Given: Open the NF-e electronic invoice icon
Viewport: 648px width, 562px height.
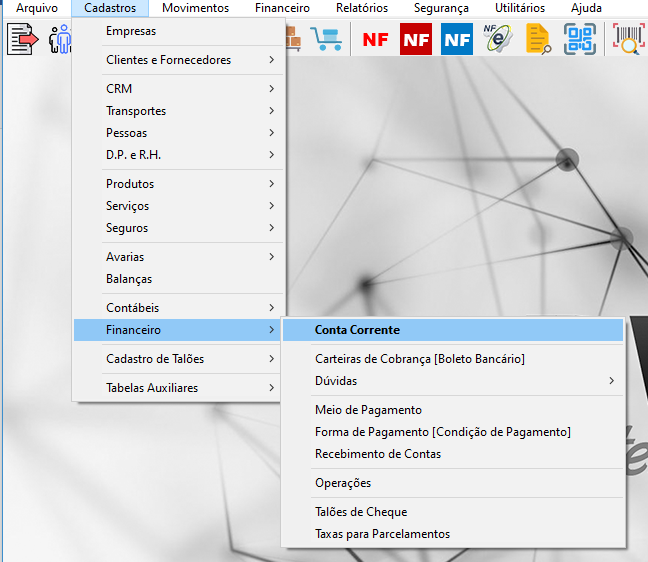Looking at the screenshot, I should 498,38.
